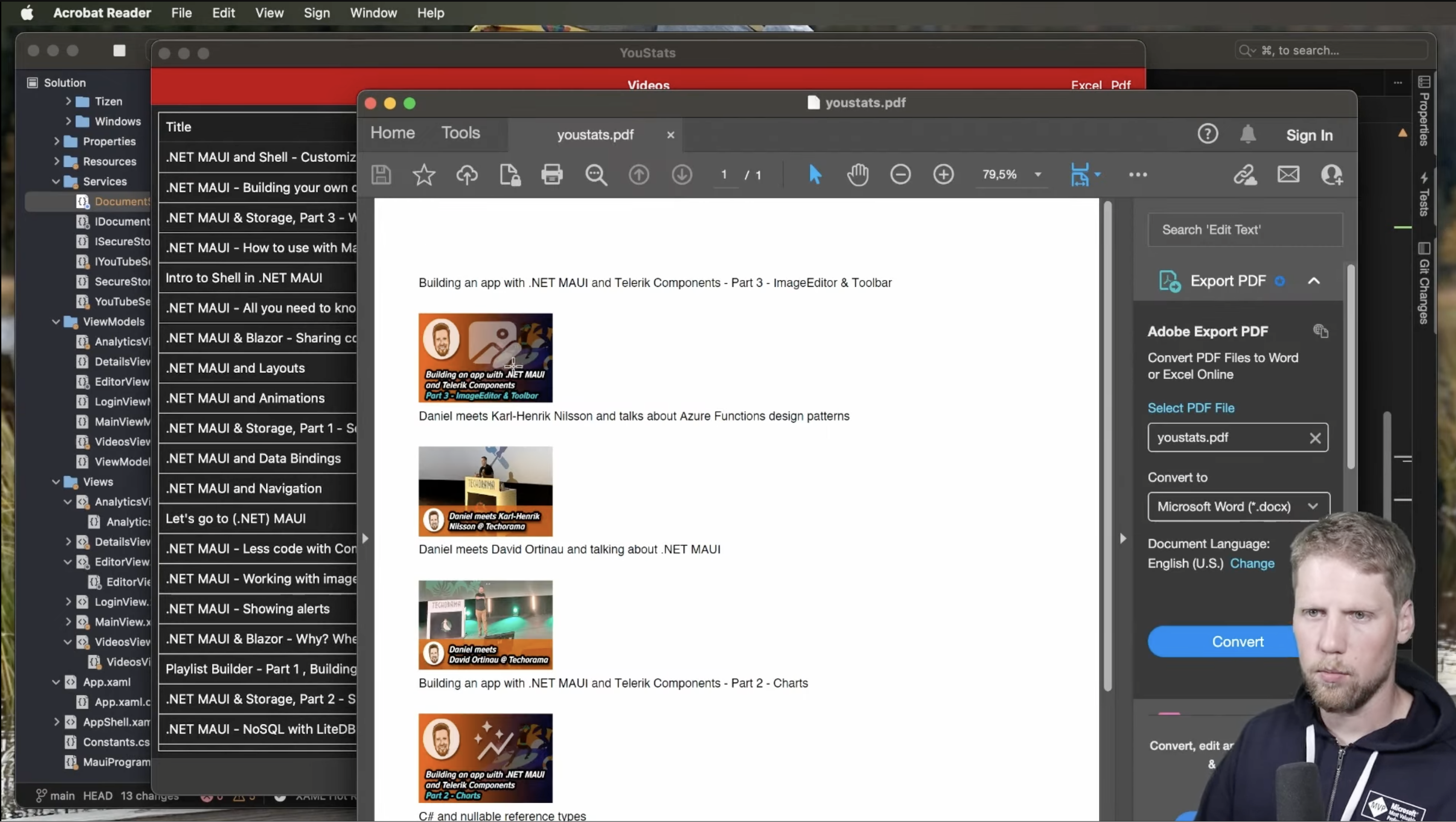Bookmark the file with the star icon

424,175
